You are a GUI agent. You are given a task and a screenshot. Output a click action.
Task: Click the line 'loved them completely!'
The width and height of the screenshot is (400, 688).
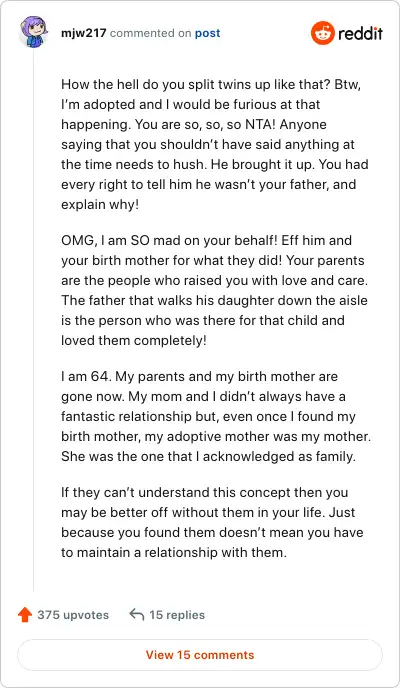point(134,340)
